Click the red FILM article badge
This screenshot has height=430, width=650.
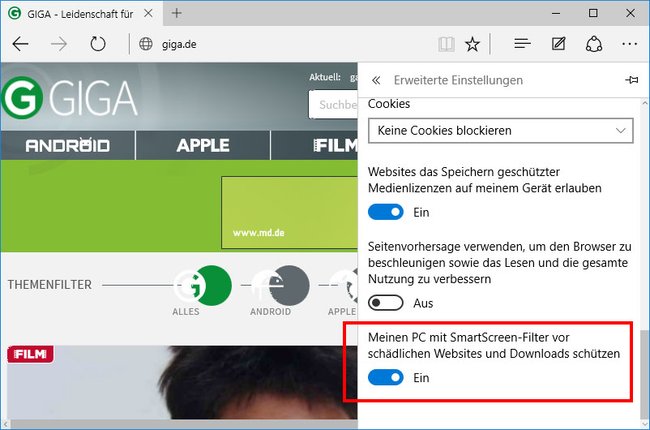click(30, 354)
